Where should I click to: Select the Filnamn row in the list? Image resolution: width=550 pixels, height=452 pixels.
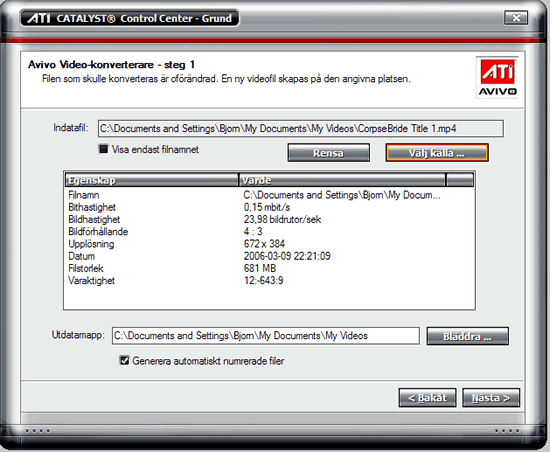269,195
